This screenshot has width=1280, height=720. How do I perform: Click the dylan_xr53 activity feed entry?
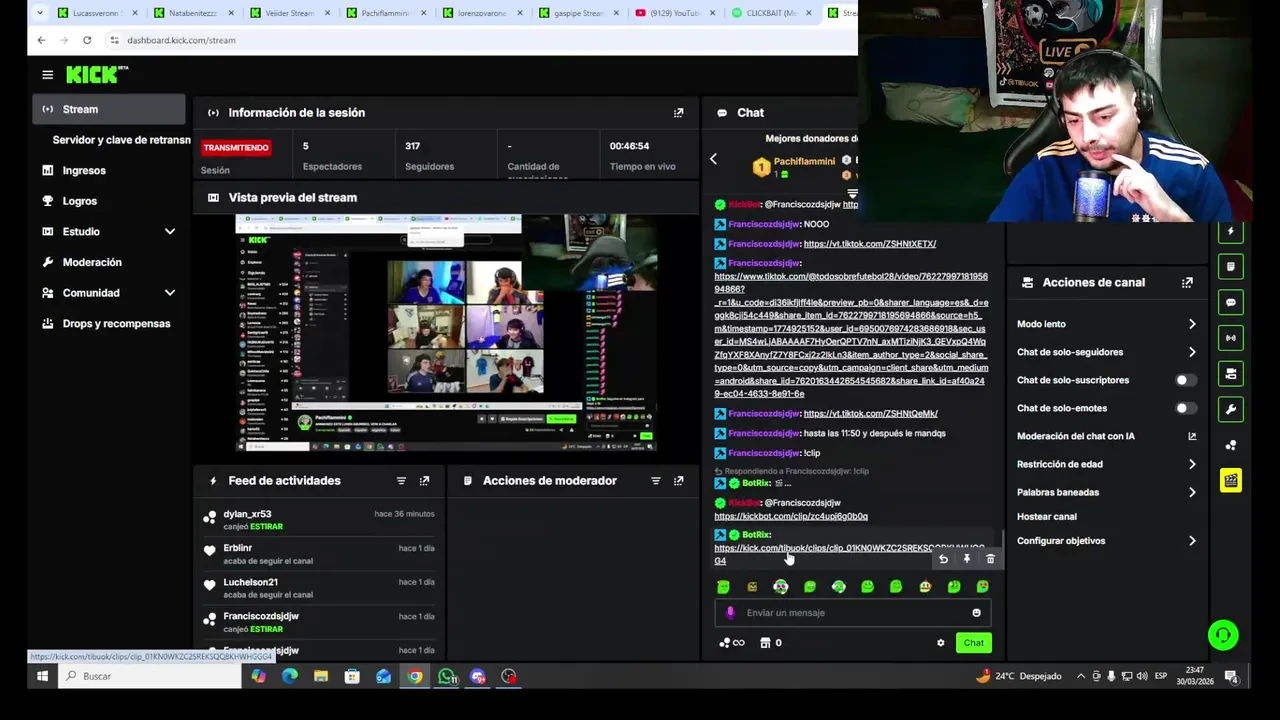click(320, 520)
